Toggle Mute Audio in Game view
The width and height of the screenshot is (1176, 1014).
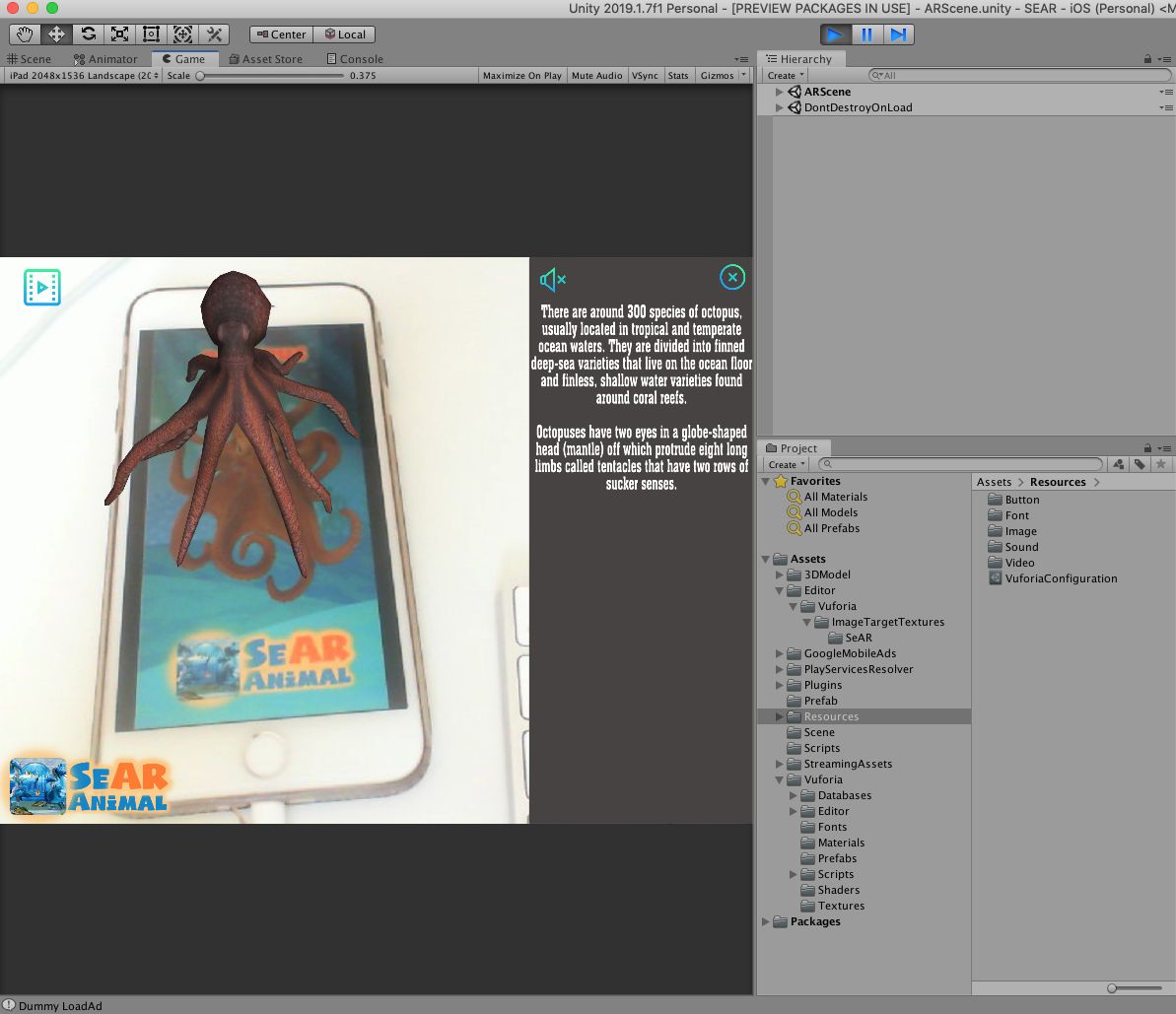[596, 76]
